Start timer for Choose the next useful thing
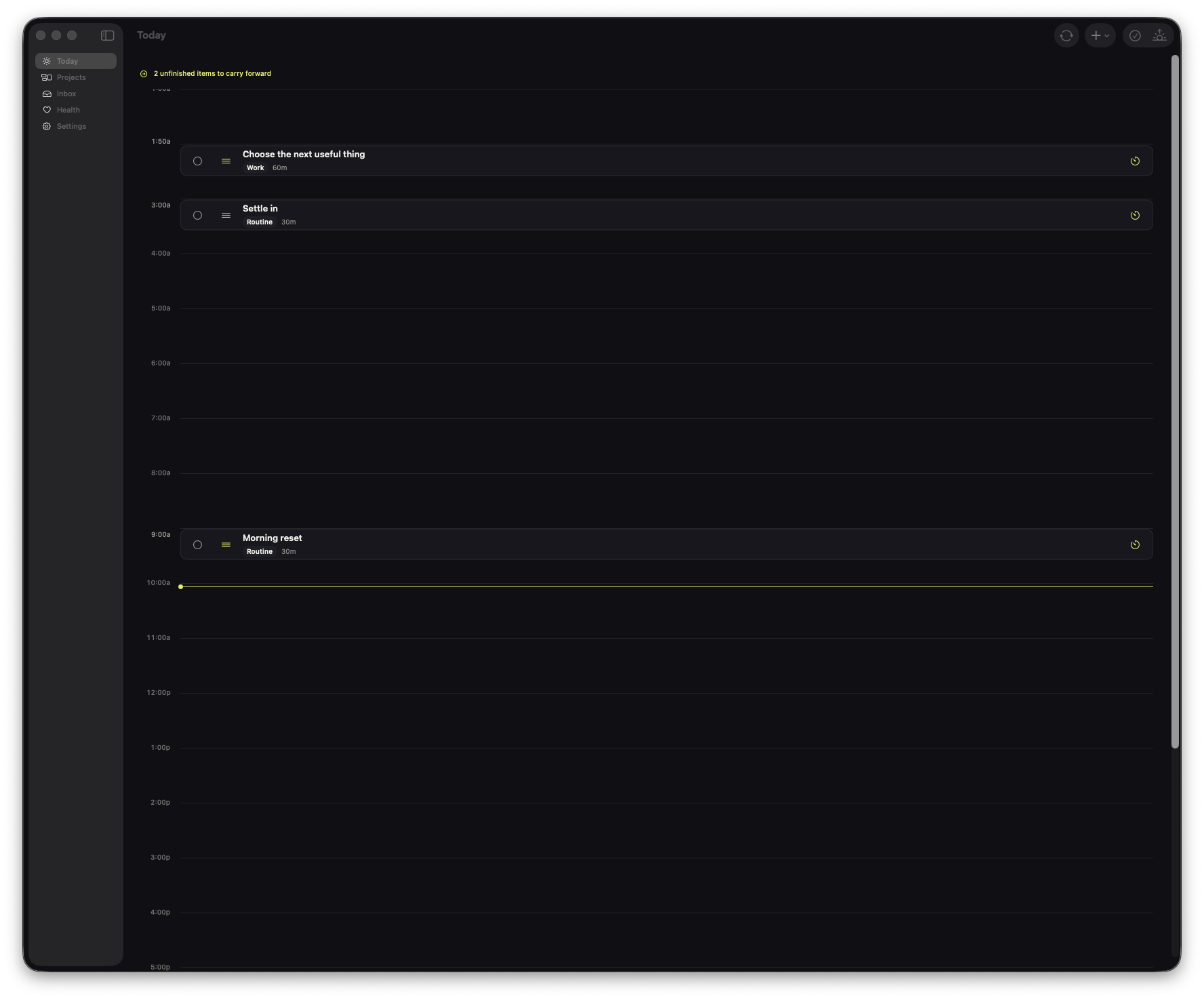Viewport: 1204px width, 1000px height. pyautogui.click(x=1135, y=161)
